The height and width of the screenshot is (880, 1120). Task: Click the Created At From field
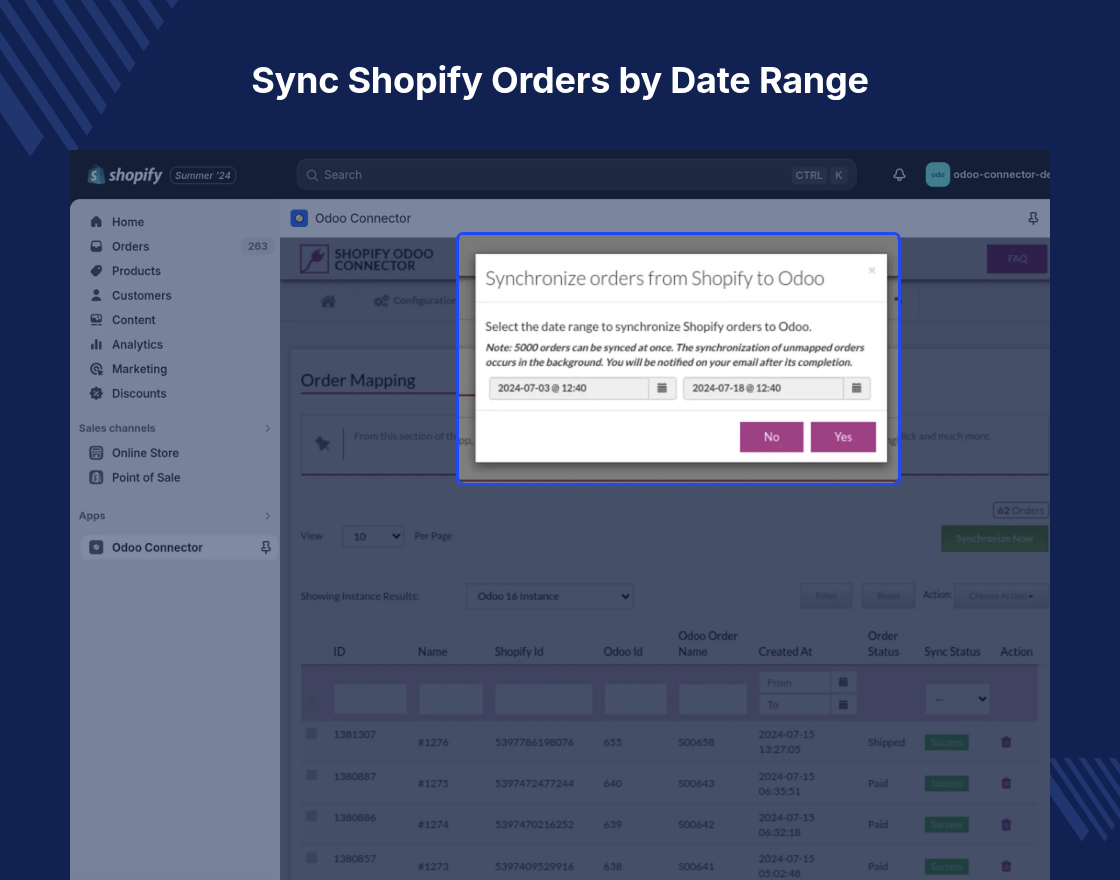796,682
